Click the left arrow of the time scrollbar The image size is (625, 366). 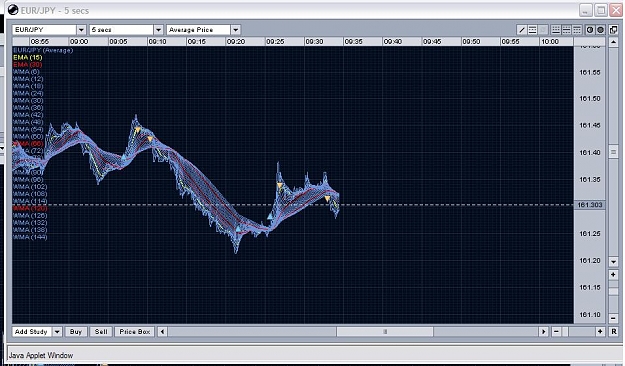coord(162,332)
